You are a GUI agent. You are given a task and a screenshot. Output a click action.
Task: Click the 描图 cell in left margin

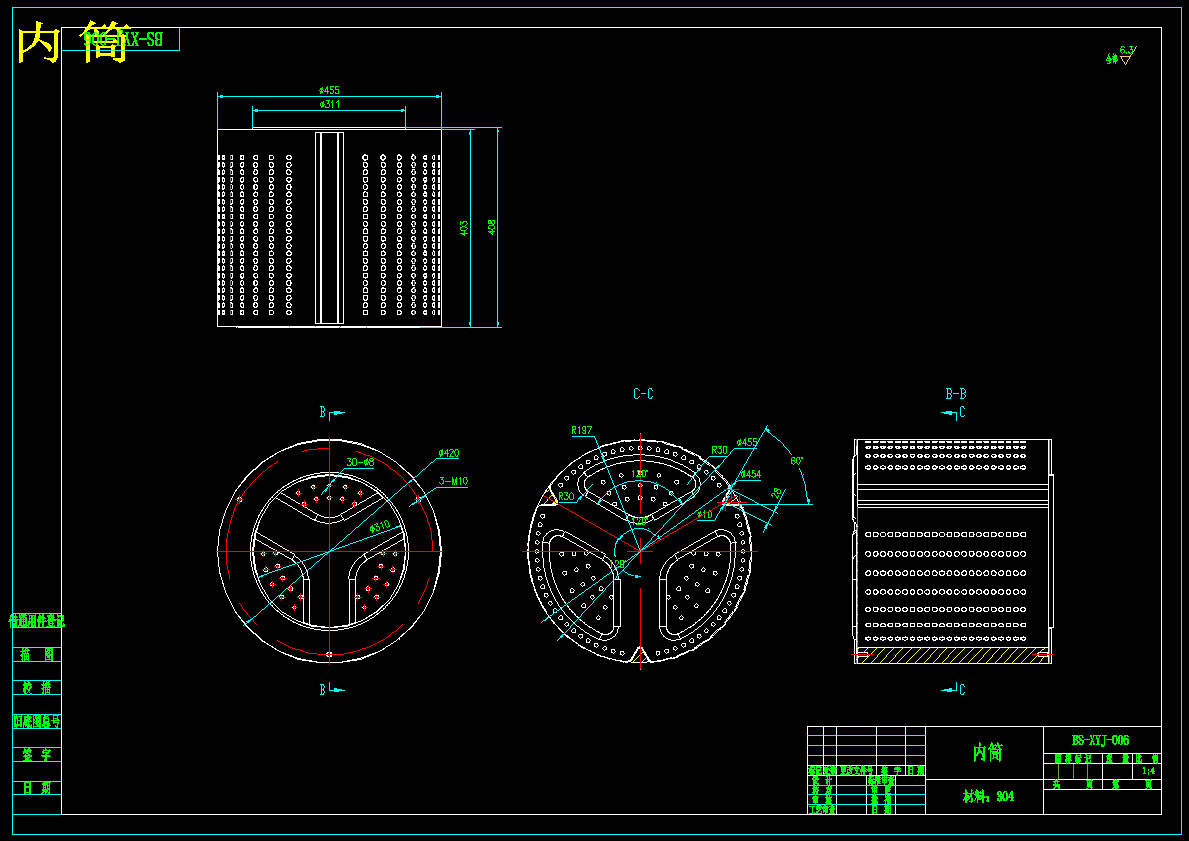(x=36, y=654)
